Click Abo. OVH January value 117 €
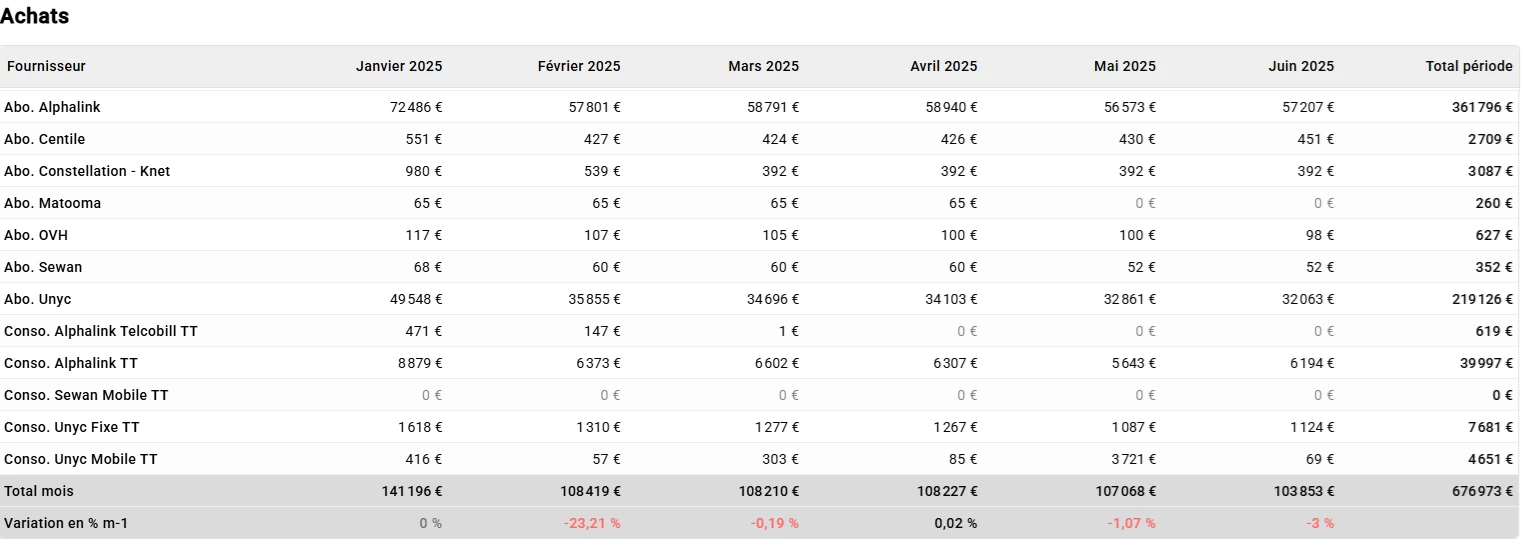 click(x=425, y=235)
